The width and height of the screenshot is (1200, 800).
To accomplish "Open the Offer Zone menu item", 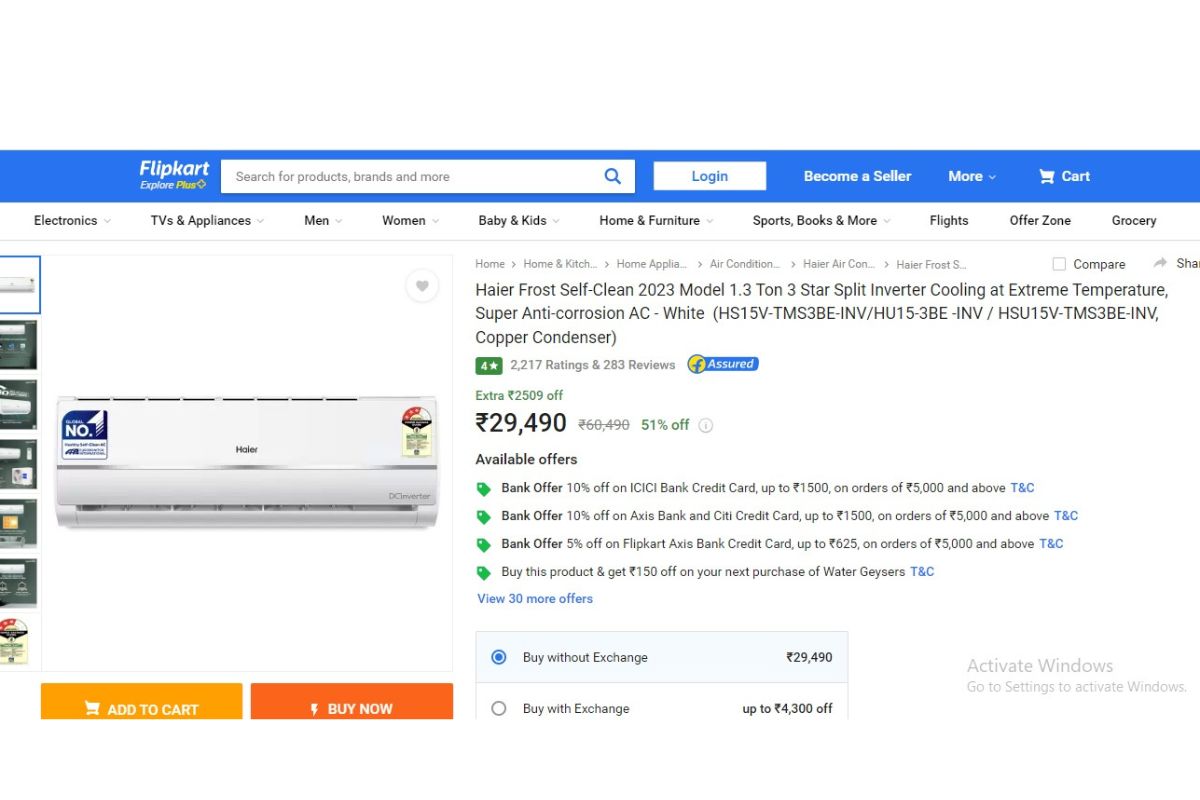I will point(1040,220).
